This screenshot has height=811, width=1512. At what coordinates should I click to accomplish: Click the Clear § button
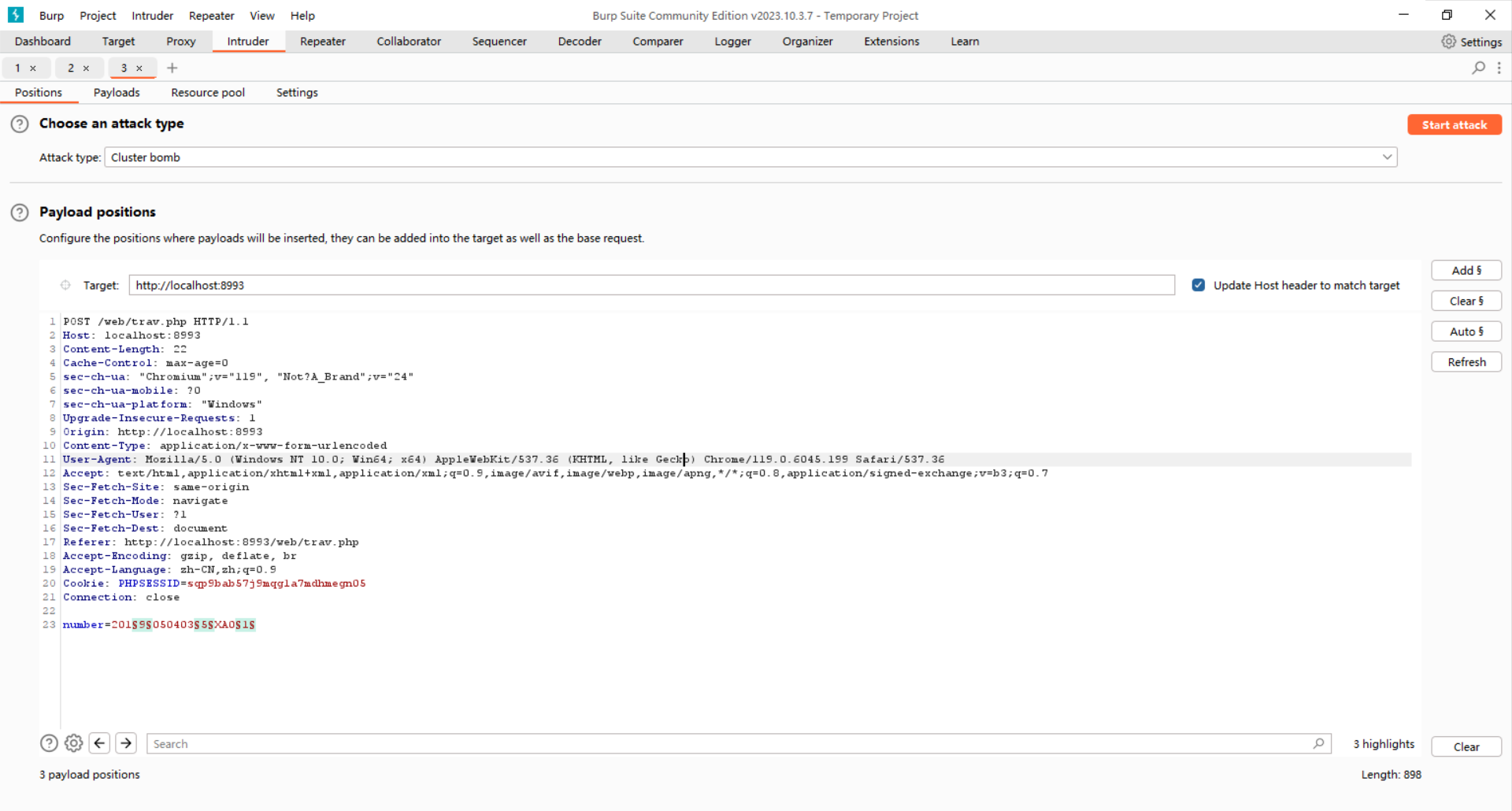1466,301
